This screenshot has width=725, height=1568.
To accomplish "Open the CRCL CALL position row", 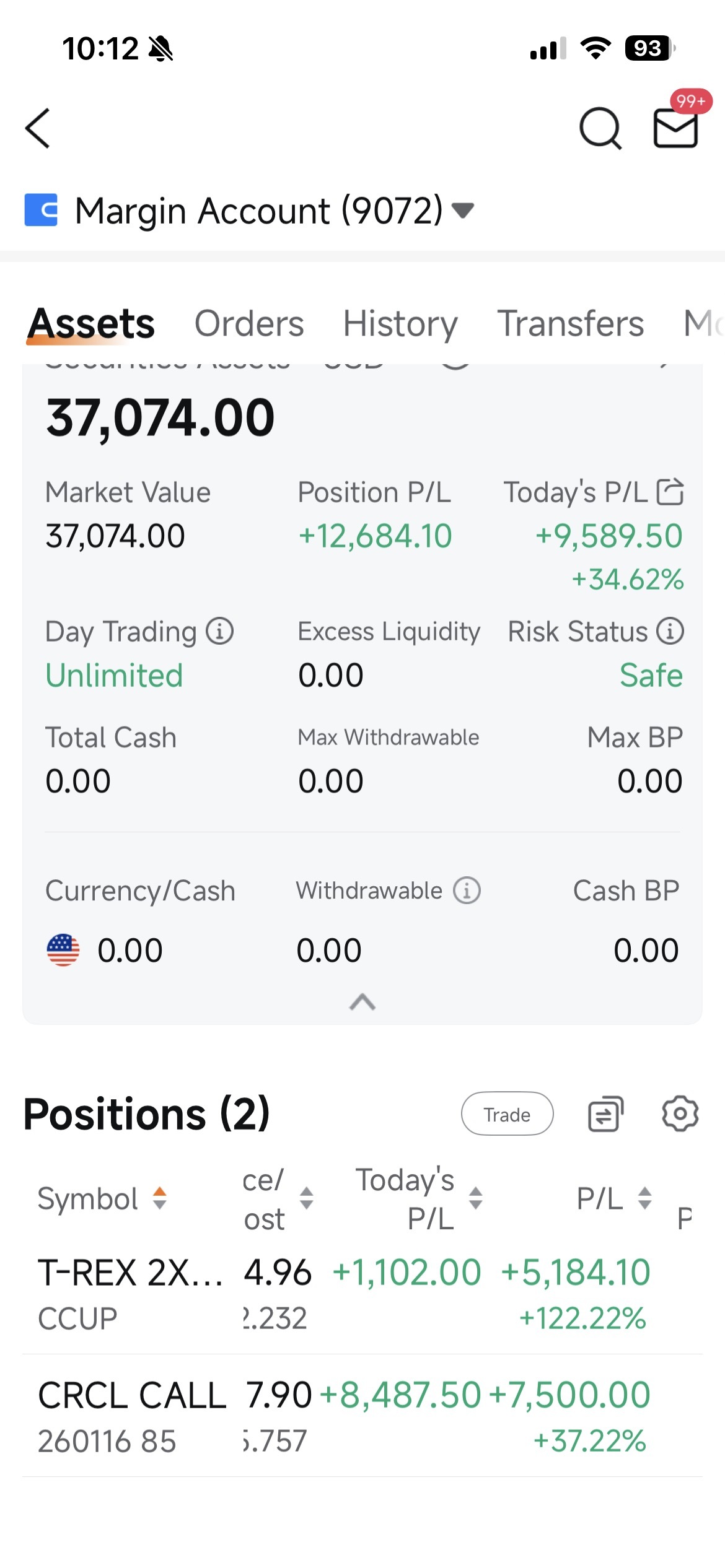I will point(362,1416).
